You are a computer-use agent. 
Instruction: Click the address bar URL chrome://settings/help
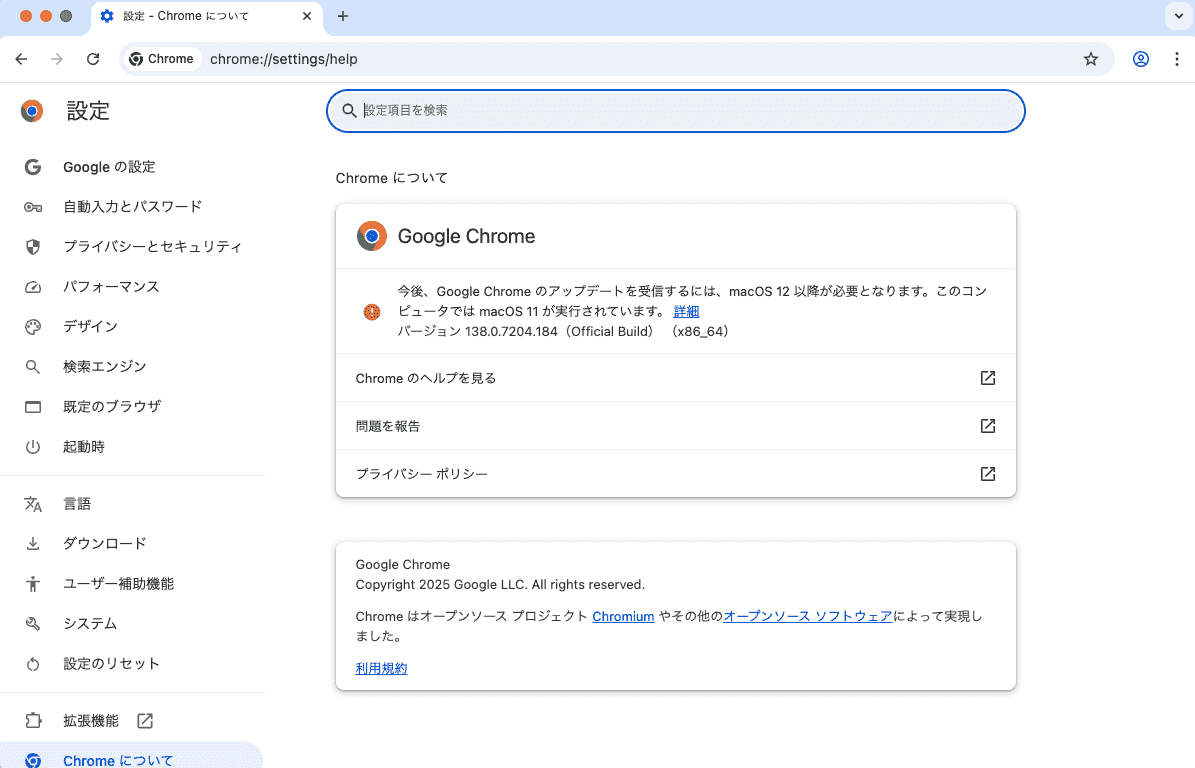point(284,59)
